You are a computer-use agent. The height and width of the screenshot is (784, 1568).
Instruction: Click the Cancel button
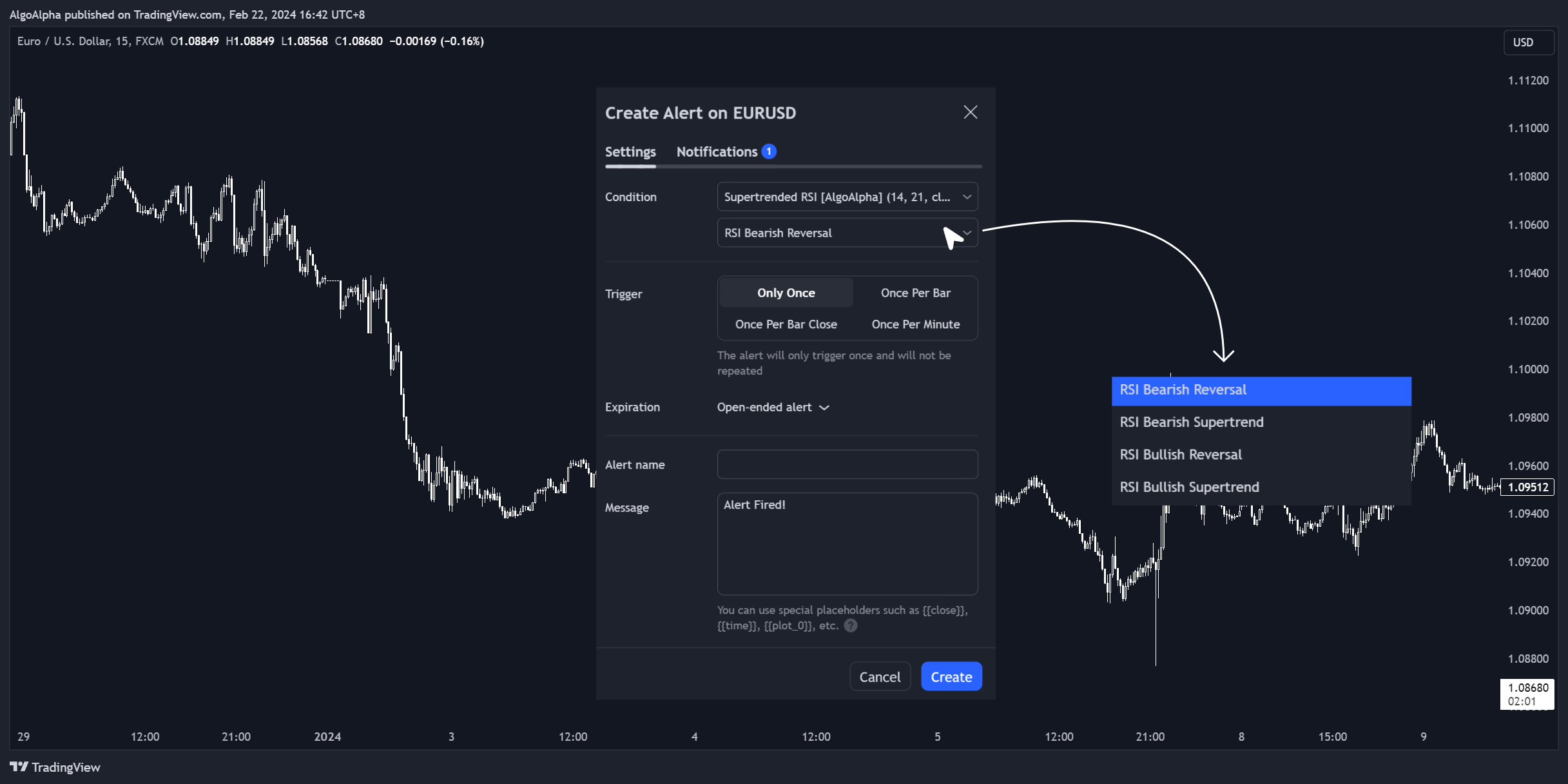[x=880, y=676]
